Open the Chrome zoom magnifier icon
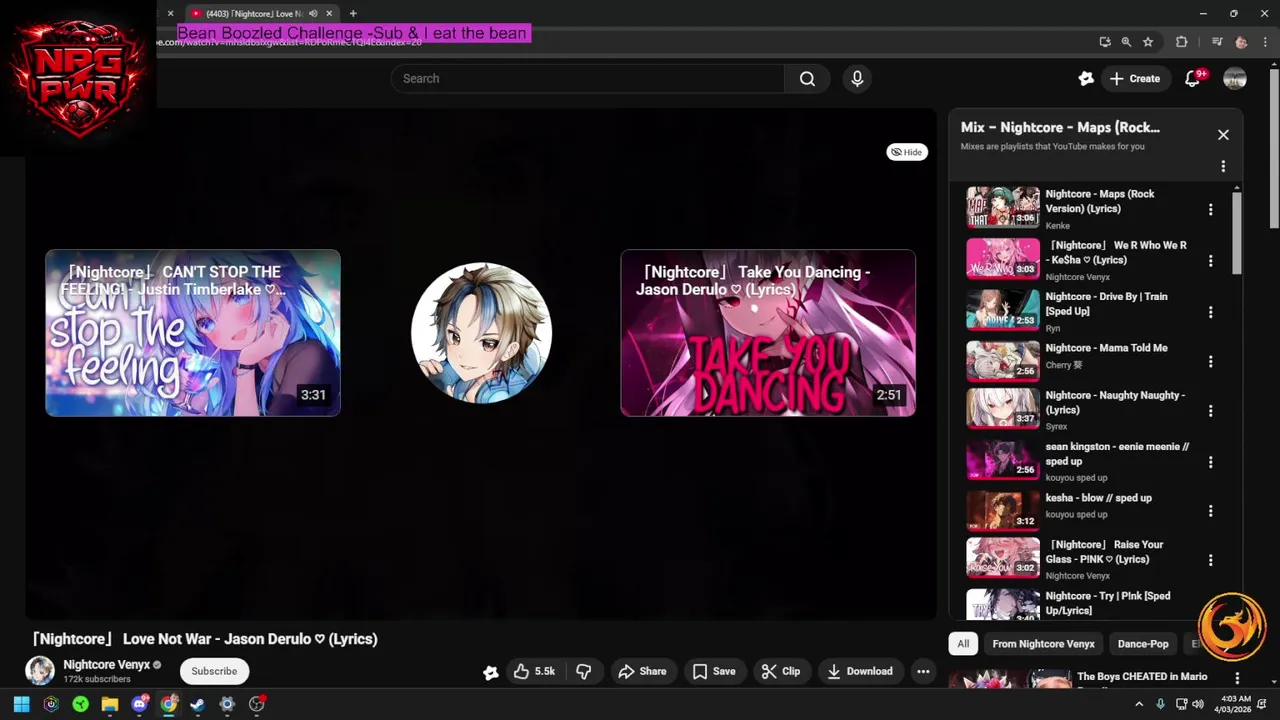This screenshot has height=720, width=1280. tap(1126, 42)
